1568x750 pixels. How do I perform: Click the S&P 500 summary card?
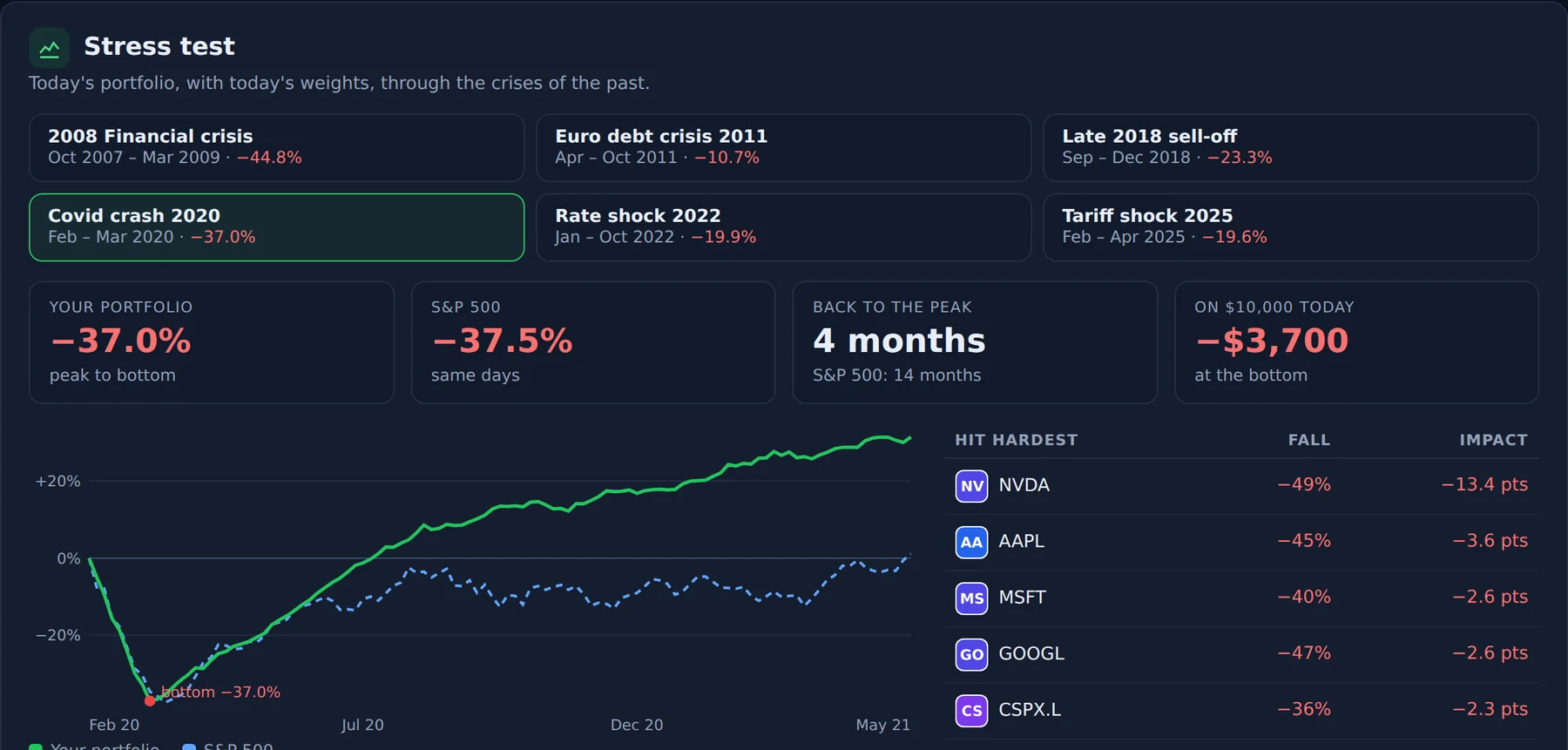[x=593, y=342]
